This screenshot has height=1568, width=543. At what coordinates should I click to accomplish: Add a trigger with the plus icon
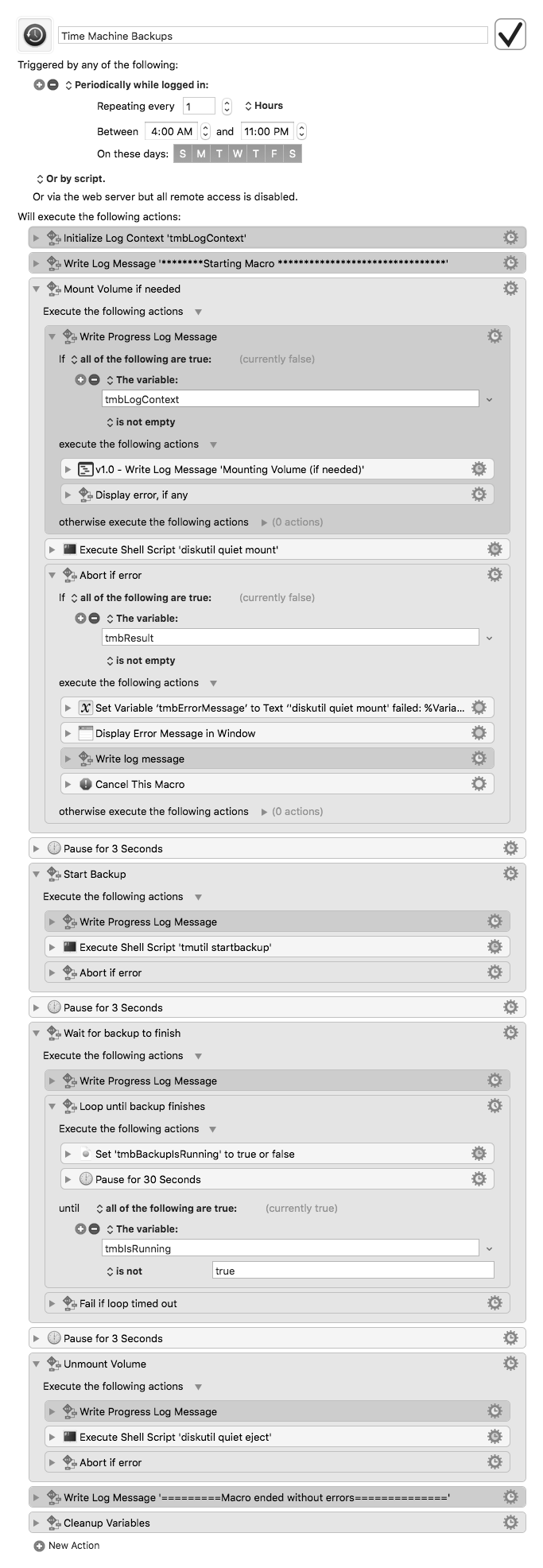pos(39,84)
